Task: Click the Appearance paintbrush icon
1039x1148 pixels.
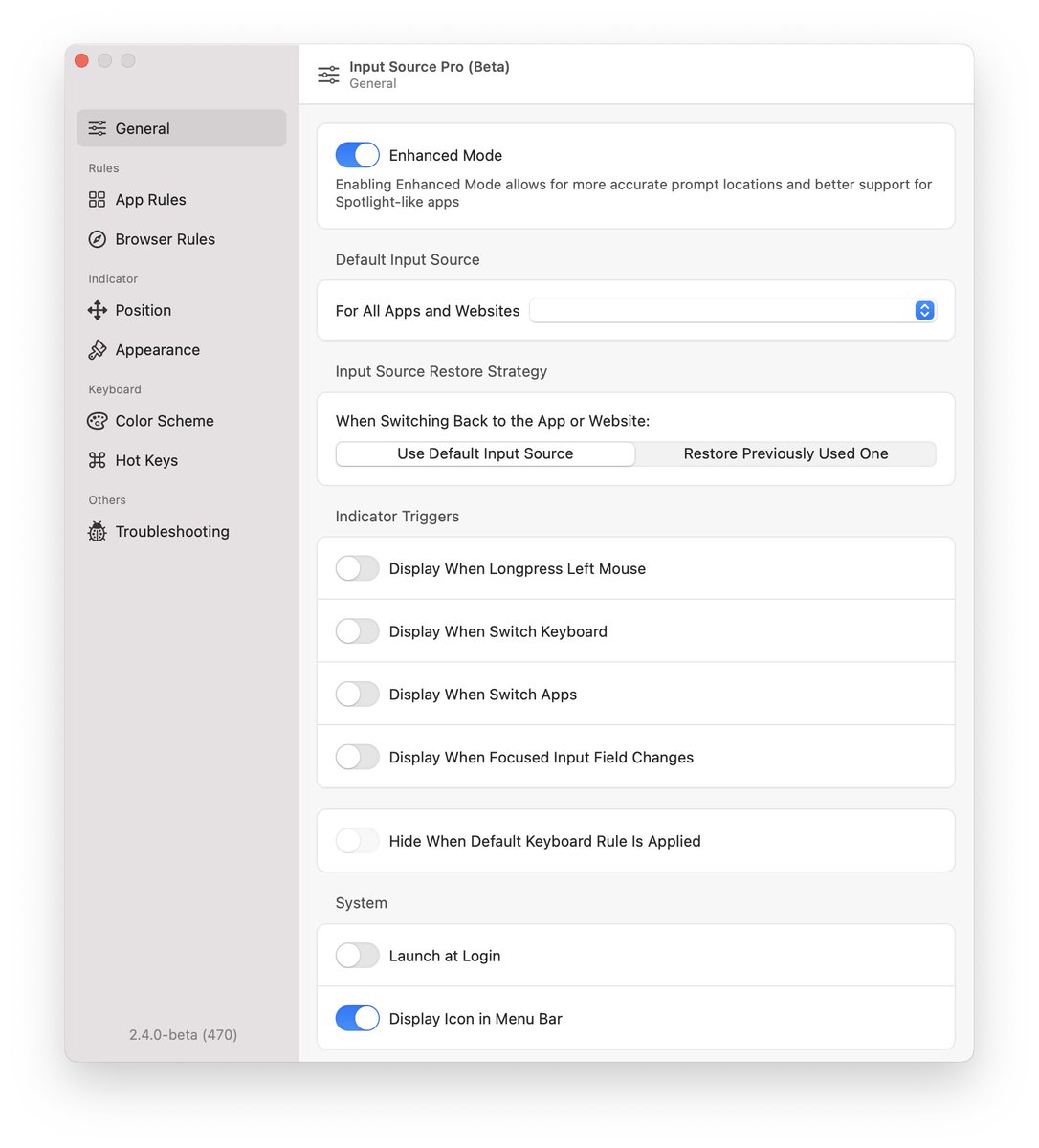Action: (98, 350)
